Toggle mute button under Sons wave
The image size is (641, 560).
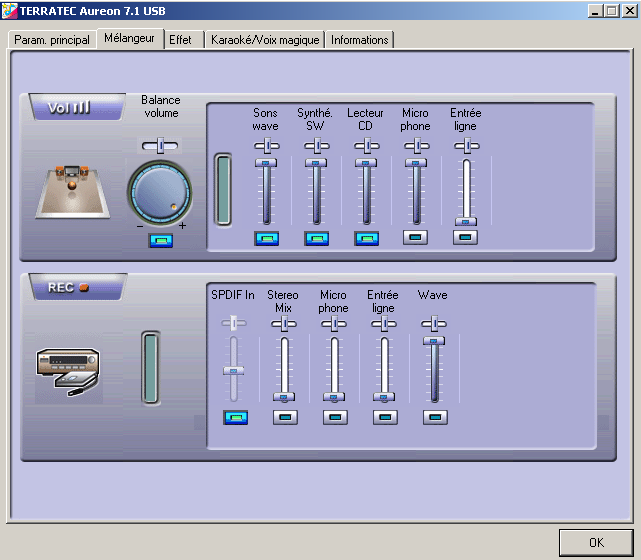pos(267,238)
